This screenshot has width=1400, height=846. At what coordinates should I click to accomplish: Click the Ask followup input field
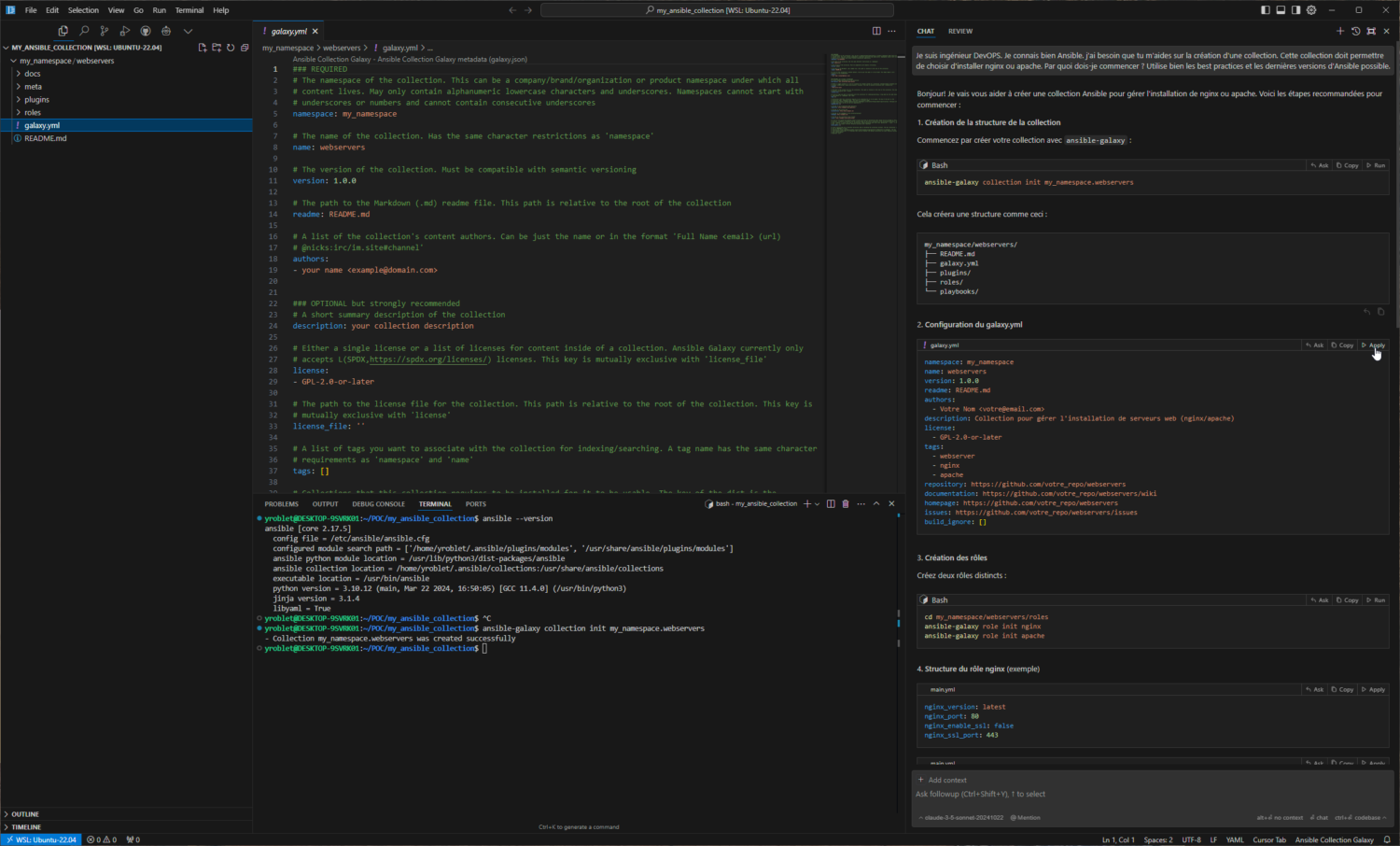pyautogui.click(x=1153, y=795)
